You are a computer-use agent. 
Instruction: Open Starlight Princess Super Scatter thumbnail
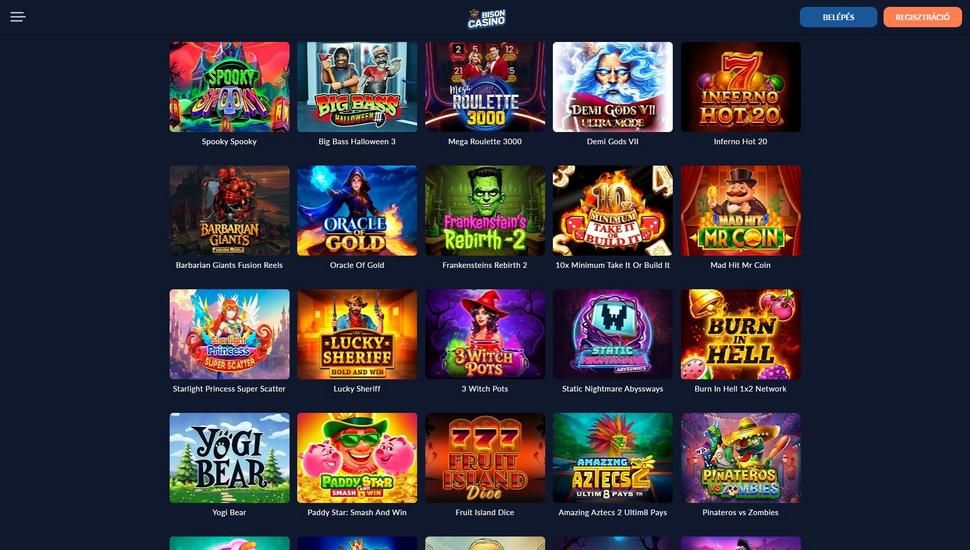(230, 334)
